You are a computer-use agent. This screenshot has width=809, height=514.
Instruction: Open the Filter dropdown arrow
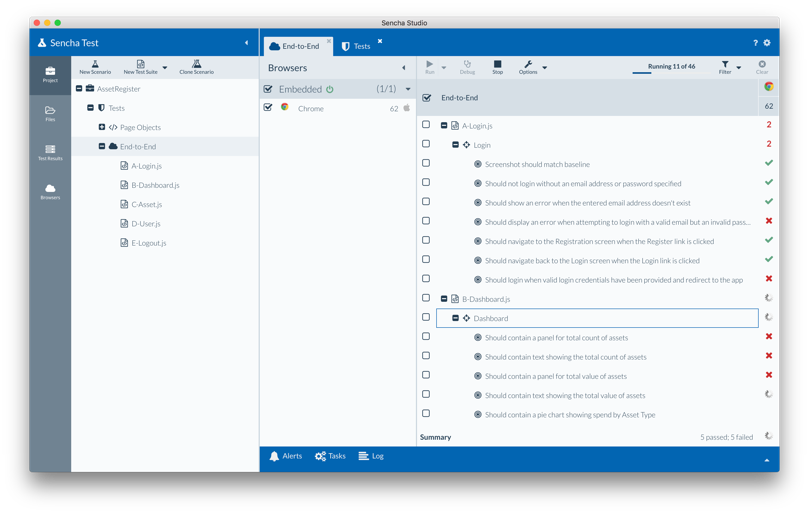click(738, 67)
